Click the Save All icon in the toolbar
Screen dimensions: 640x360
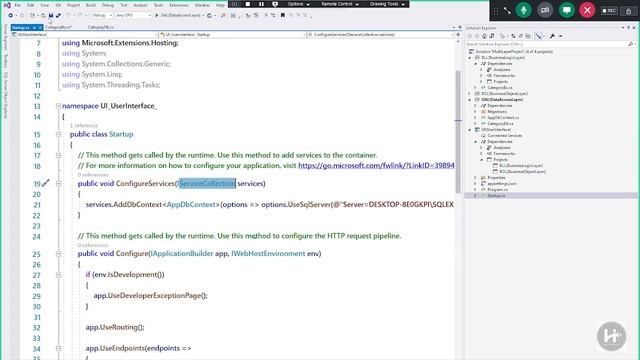click(58, 15)
